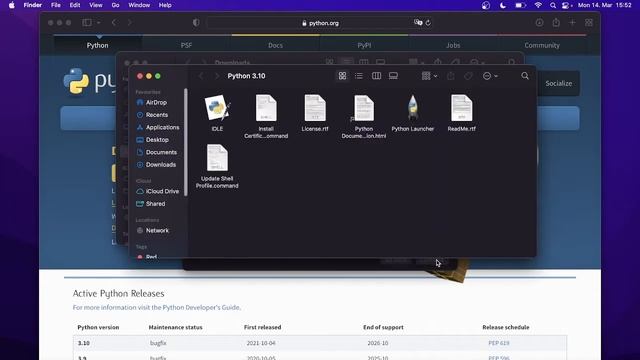Screen dimensions: 640x360
Task: Select the PyPI tab on python.org
Action: 364,45
